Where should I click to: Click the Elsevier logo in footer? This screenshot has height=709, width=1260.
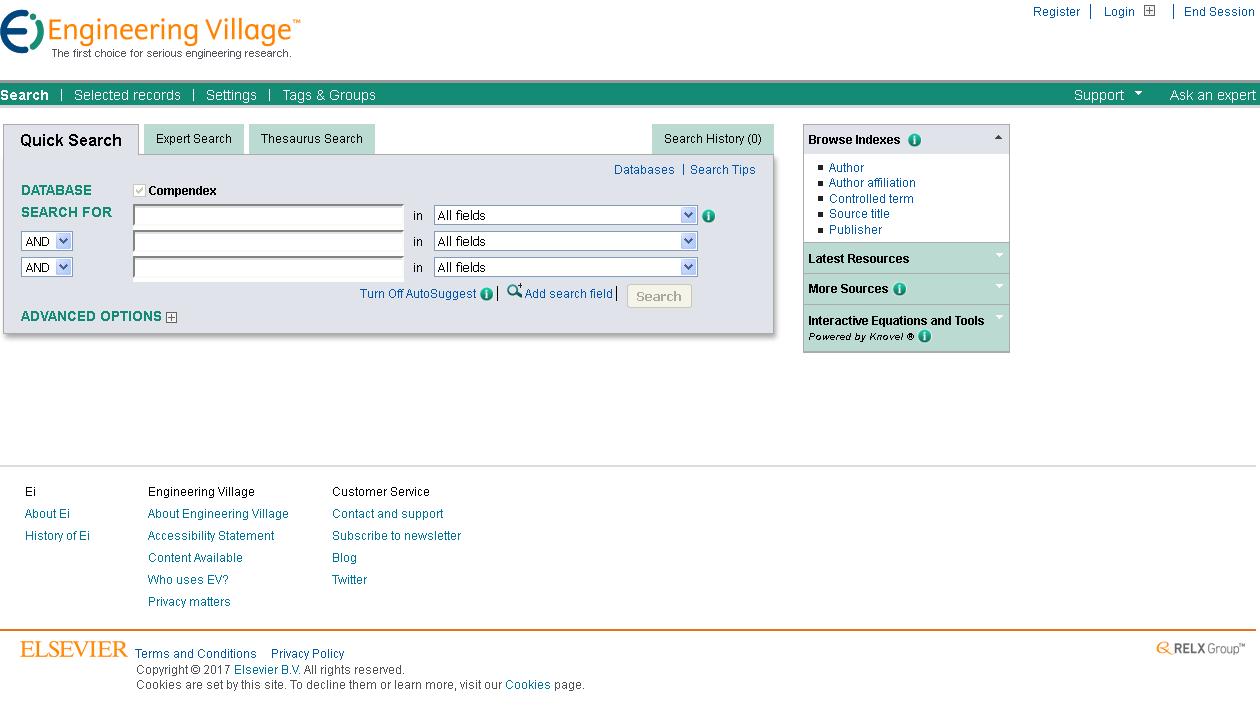pos(74,649)
